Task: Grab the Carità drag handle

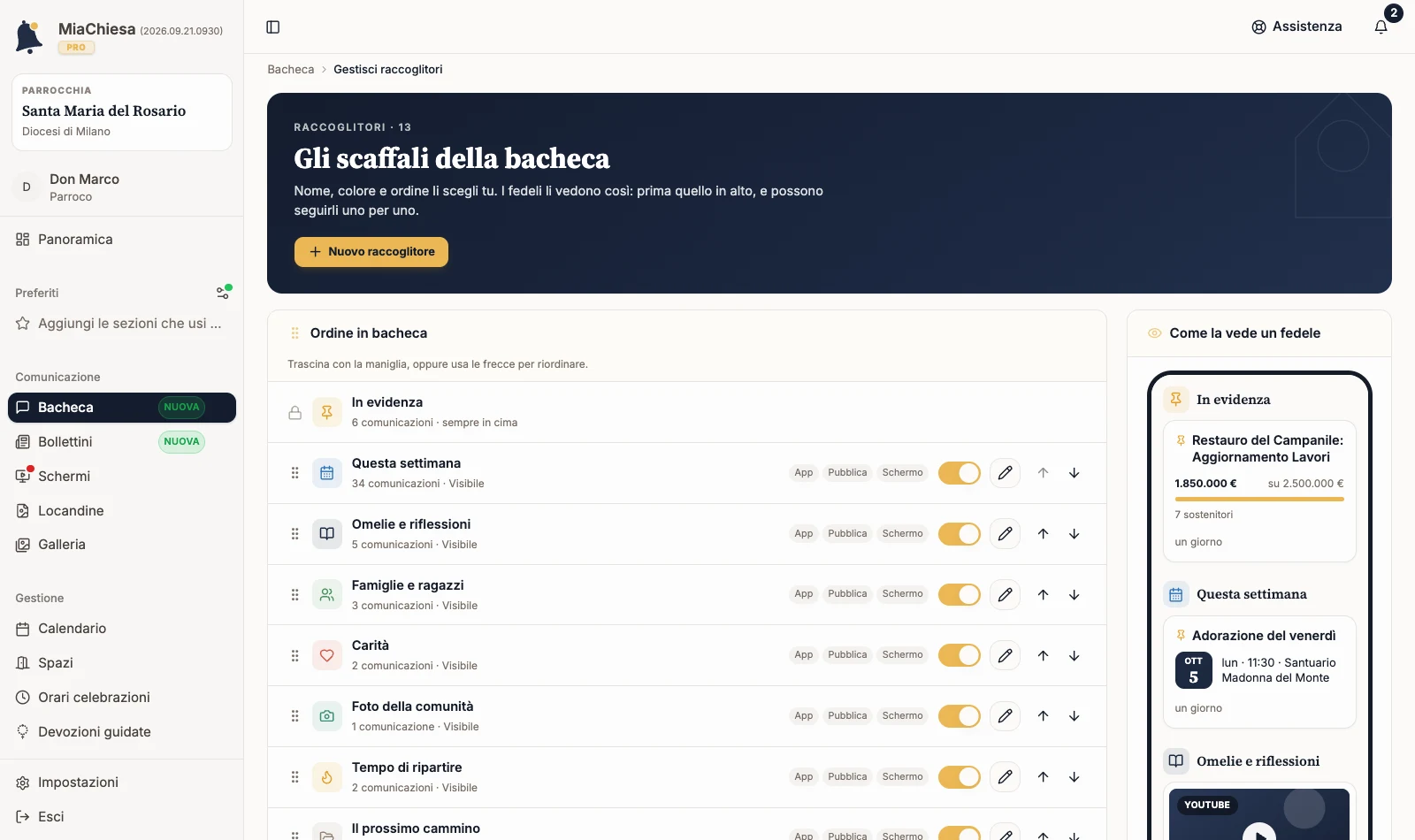Action: click(x=295, y=656)
